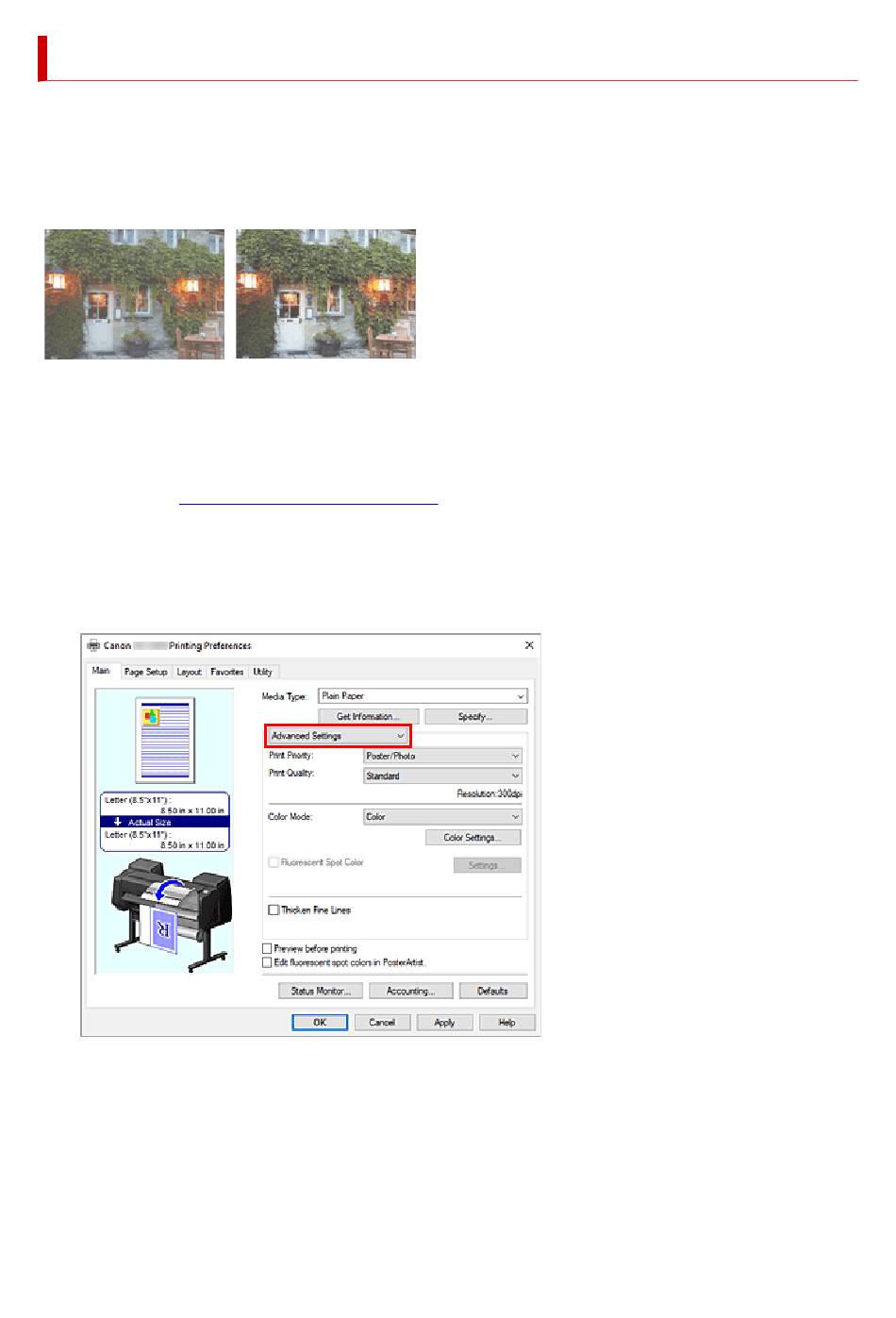Screen dimensions: 896x1318
Task: Open the Status Monitor
Action: point(320,992)
